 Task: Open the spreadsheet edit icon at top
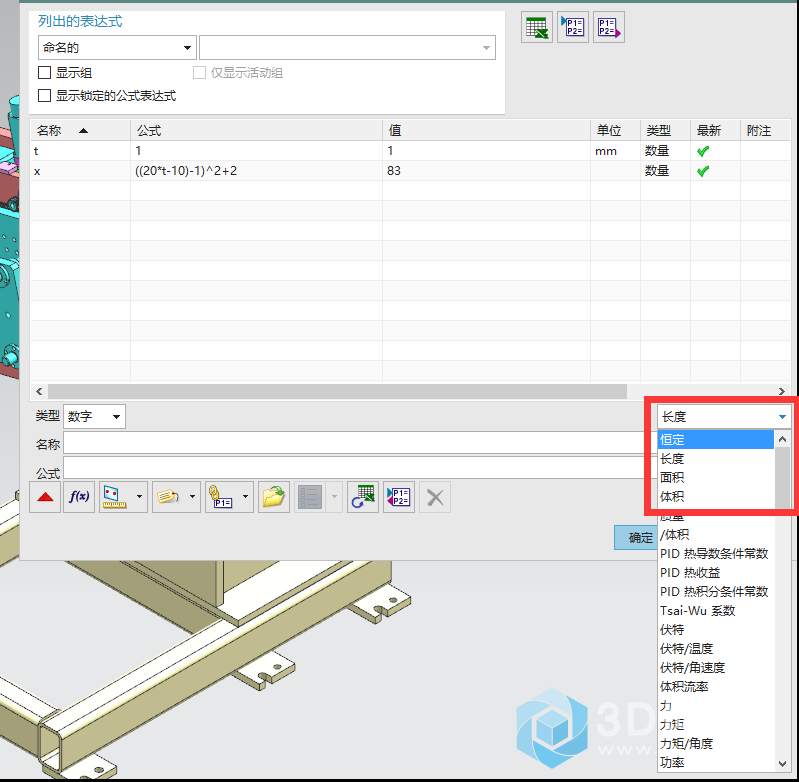click(x=537, y=27)
